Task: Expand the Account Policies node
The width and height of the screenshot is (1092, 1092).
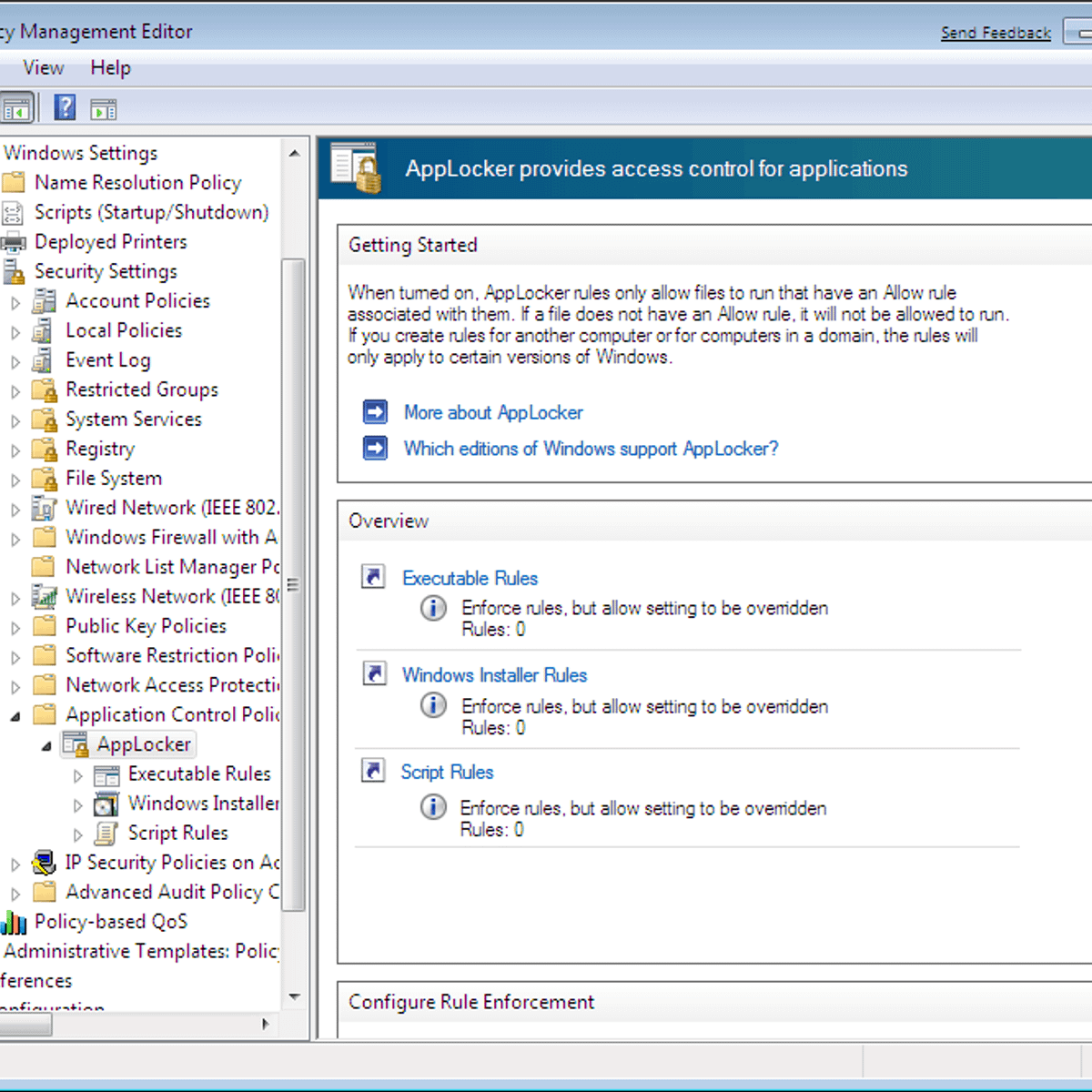Action: 15,303
